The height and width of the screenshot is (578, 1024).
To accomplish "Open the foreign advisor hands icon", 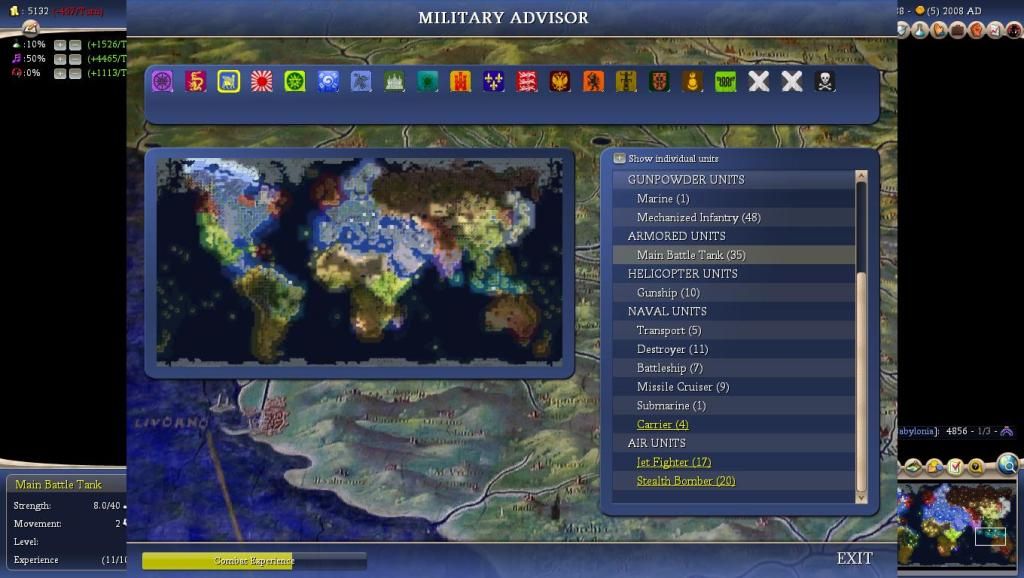I will (x=939, y=29).
